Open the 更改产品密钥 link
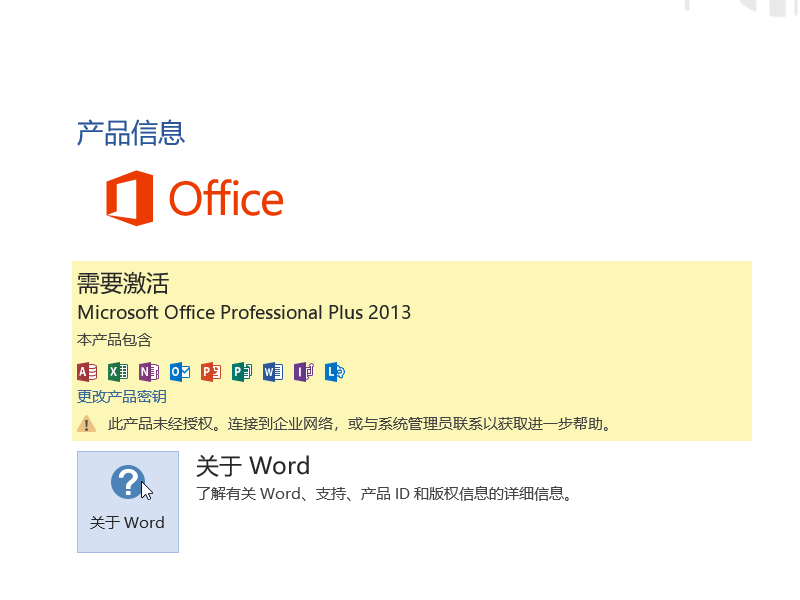The image size is (800, 600). [x=122, y=396]
